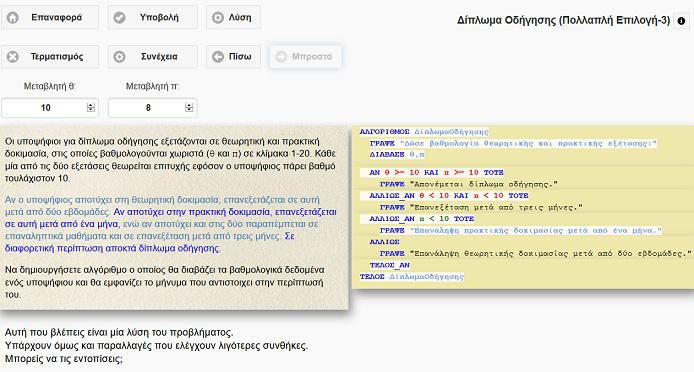Select the ΔΙΑΒΑΣΕ θ,π code line
Screen dimensions: 694x372
click(x=397, y=155)
